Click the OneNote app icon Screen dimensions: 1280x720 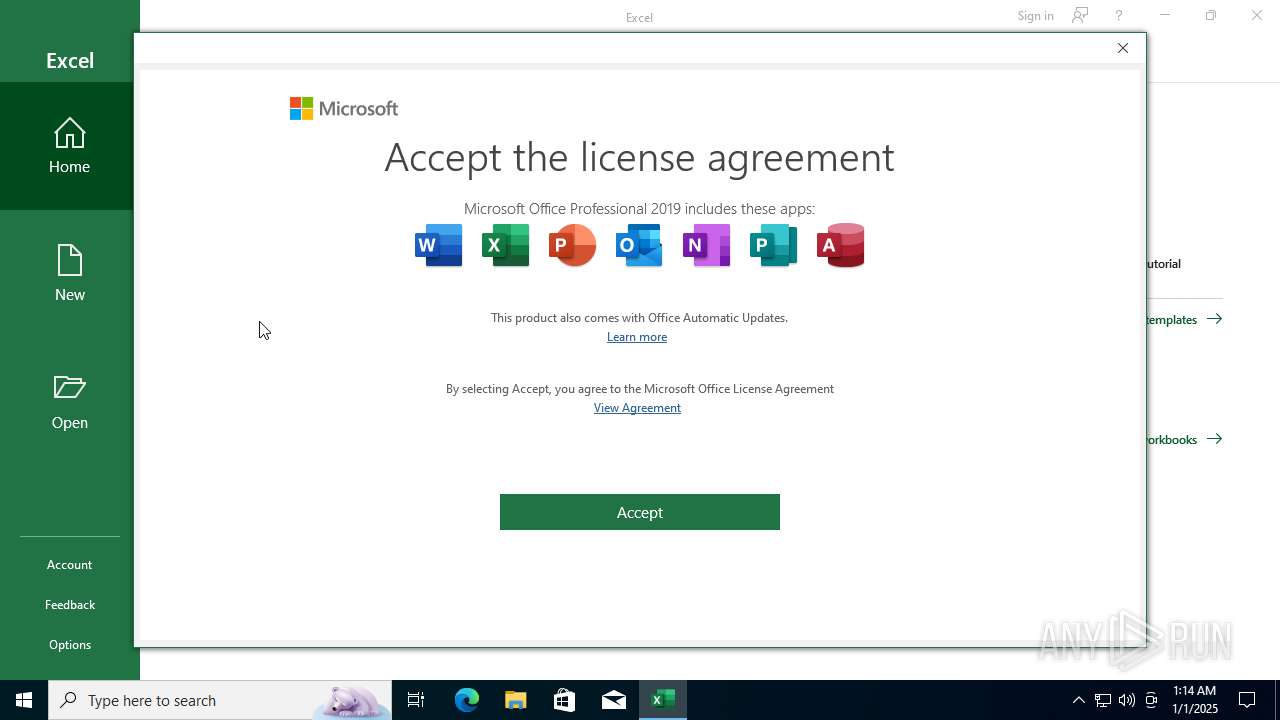707,245
